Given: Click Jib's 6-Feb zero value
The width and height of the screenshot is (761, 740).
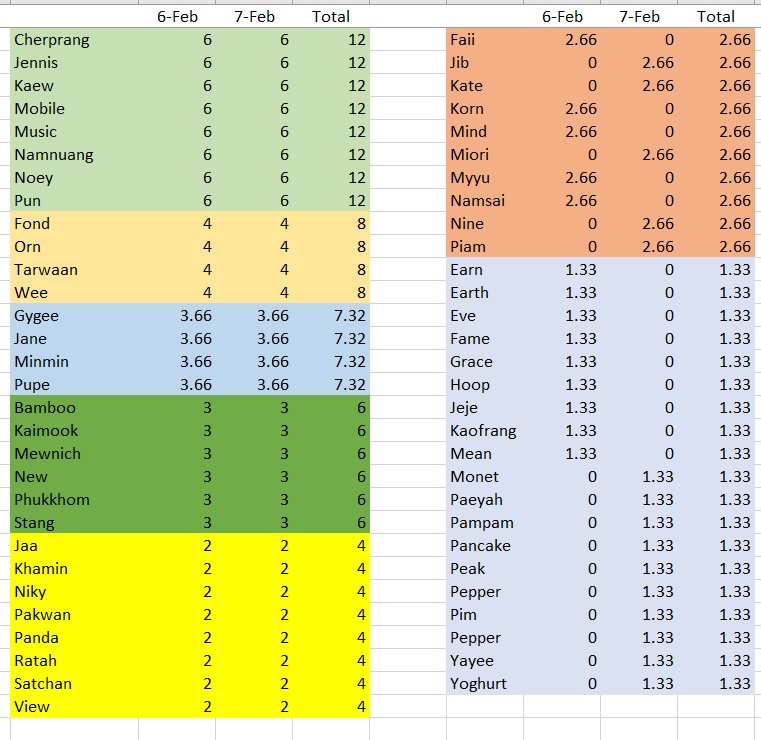Looking at the screenshot, I should [x=562, y=63].
